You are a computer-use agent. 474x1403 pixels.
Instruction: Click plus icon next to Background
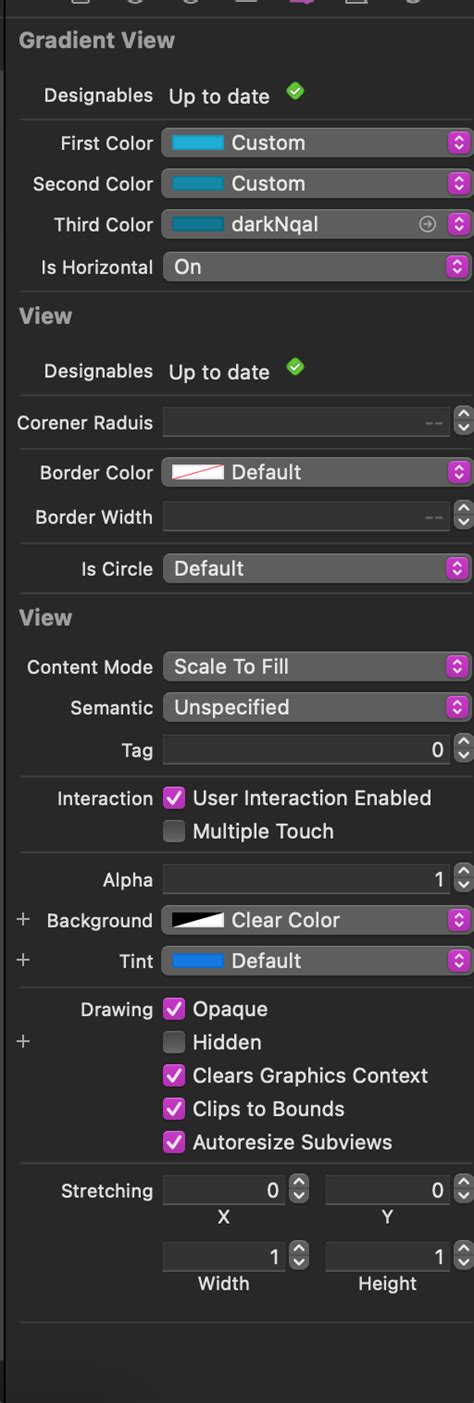coord(24,920)
